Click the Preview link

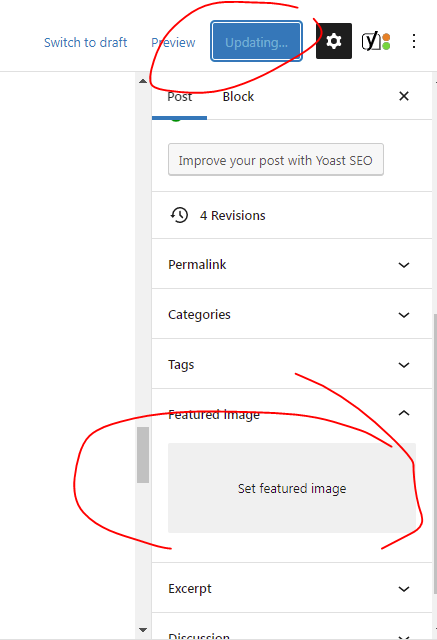173,42
